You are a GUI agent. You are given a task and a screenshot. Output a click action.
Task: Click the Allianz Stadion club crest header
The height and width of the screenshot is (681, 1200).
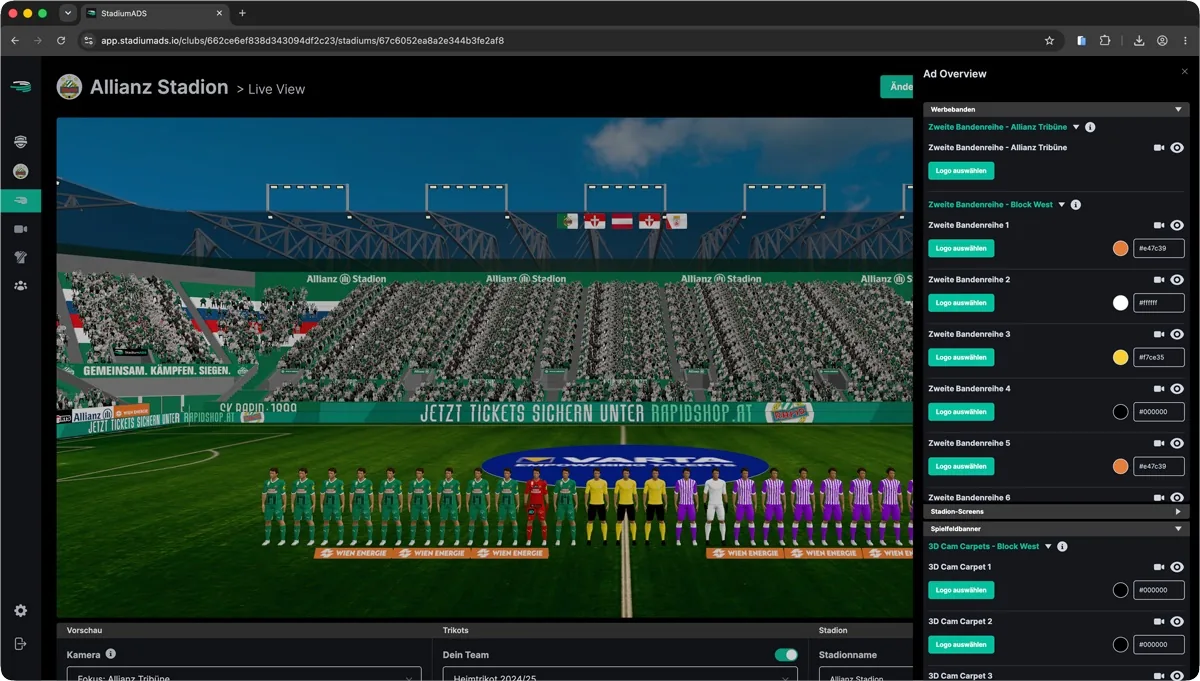click(x=69, y=87)
